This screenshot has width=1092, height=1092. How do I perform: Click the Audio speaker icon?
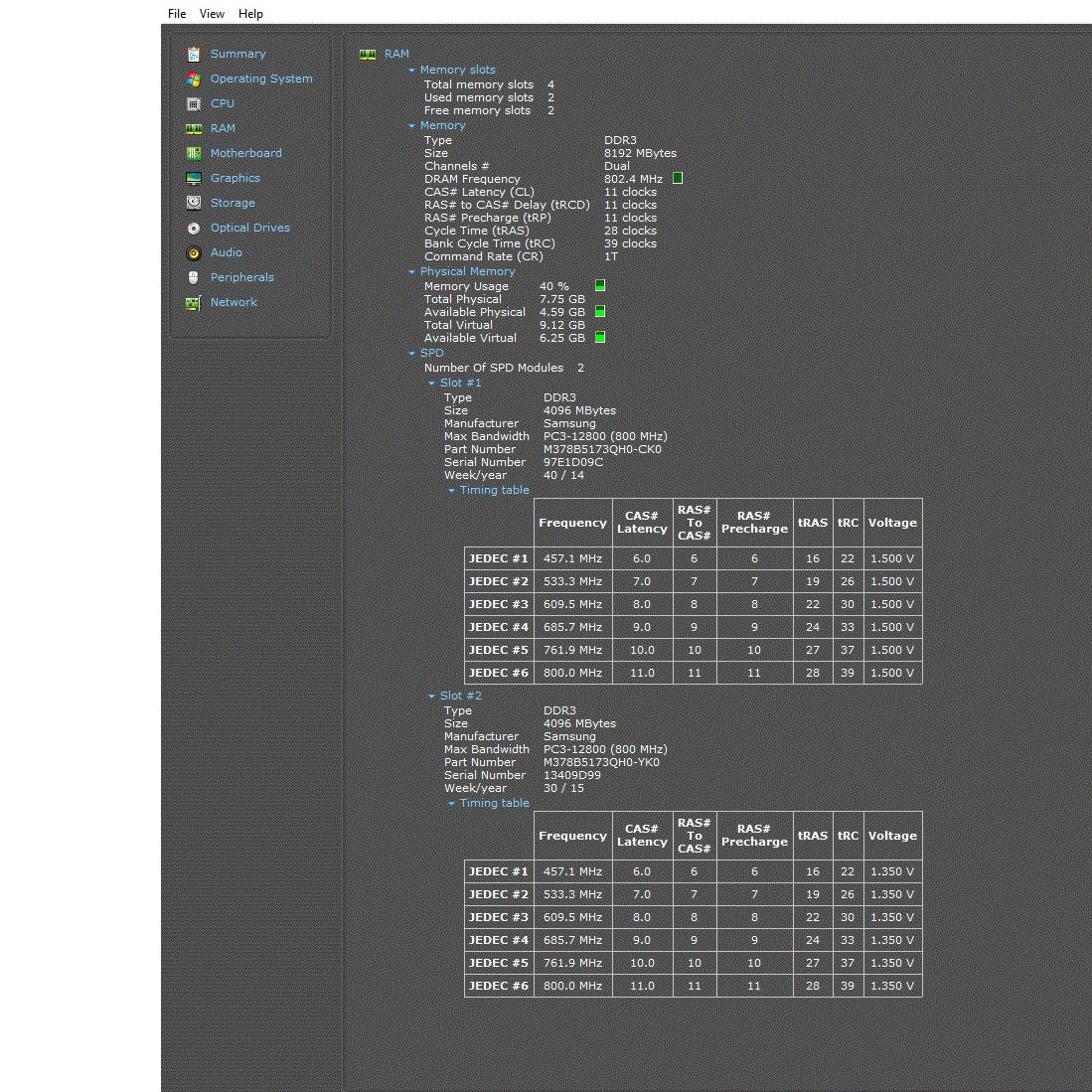click(x=194, y=252)
